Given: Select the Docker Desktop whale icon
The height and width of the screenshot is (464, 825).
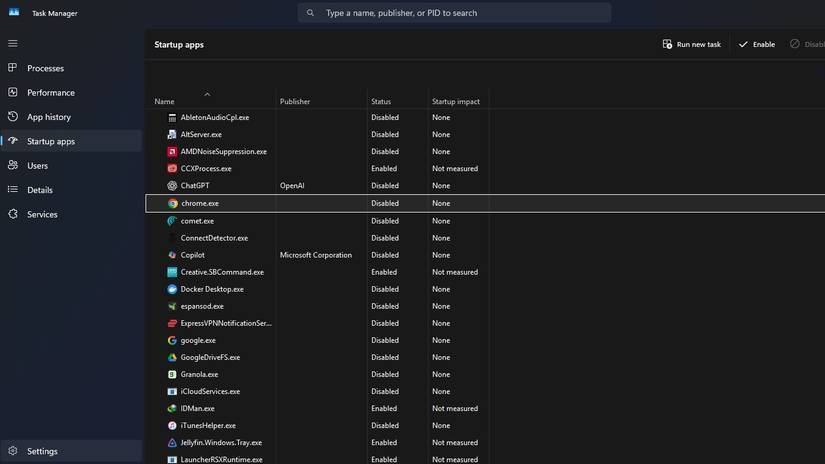Looking at the screenshot, I should [x=172, y=289].
